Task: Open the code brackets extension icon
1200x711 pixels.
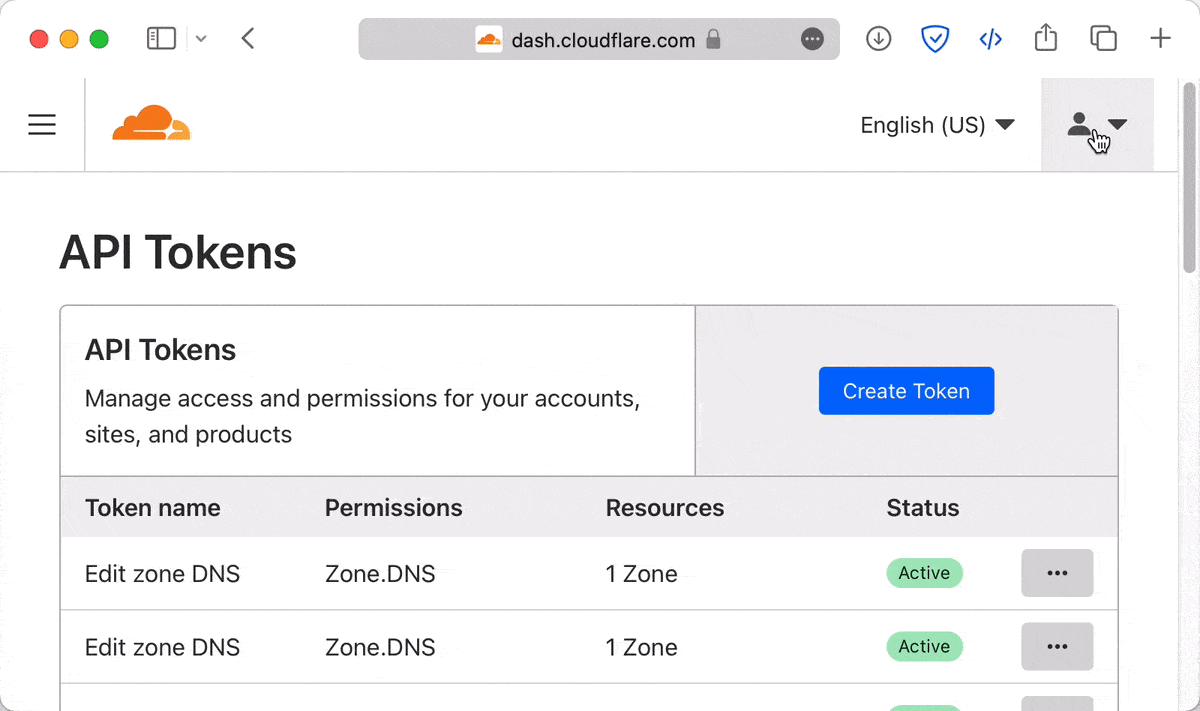Action: click(990, 39)
